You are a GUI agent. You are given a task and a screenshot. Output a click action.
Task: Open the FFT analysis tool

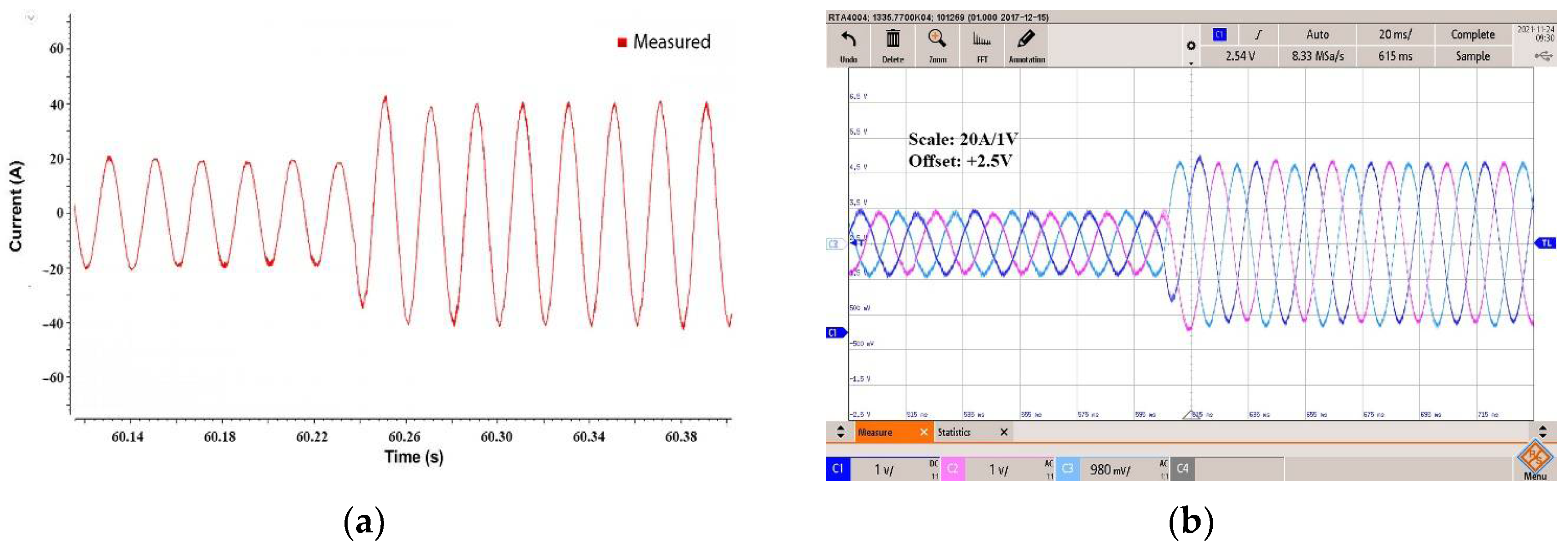click(x=982, y=40)
